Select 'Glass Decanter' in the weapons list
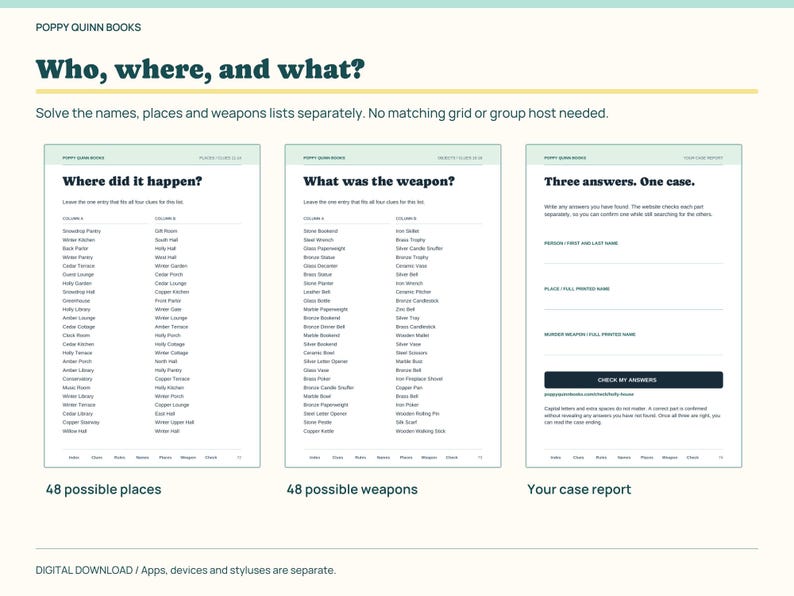 pos(321,266)
